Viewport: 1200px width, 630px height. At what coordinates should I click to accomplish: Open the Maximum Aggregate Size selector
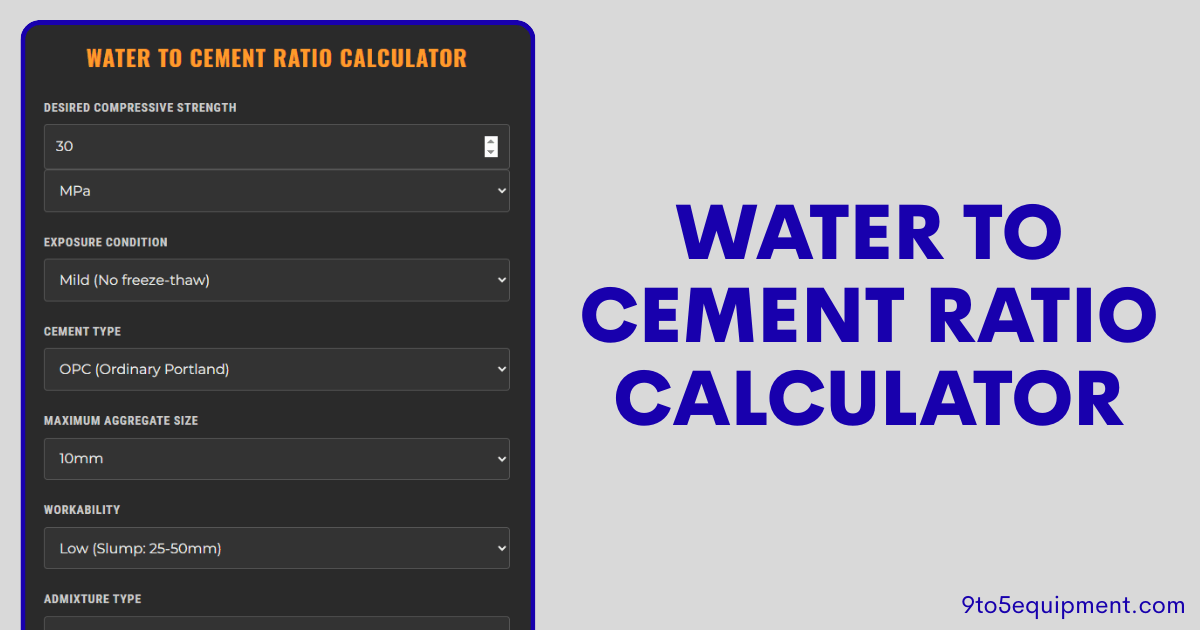point(276,458)
